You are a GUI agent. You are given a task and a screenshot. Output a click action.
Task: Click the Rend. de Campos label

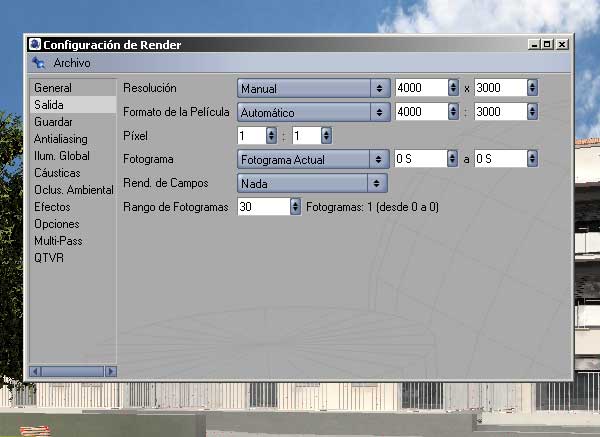click(x=166, y=183)
